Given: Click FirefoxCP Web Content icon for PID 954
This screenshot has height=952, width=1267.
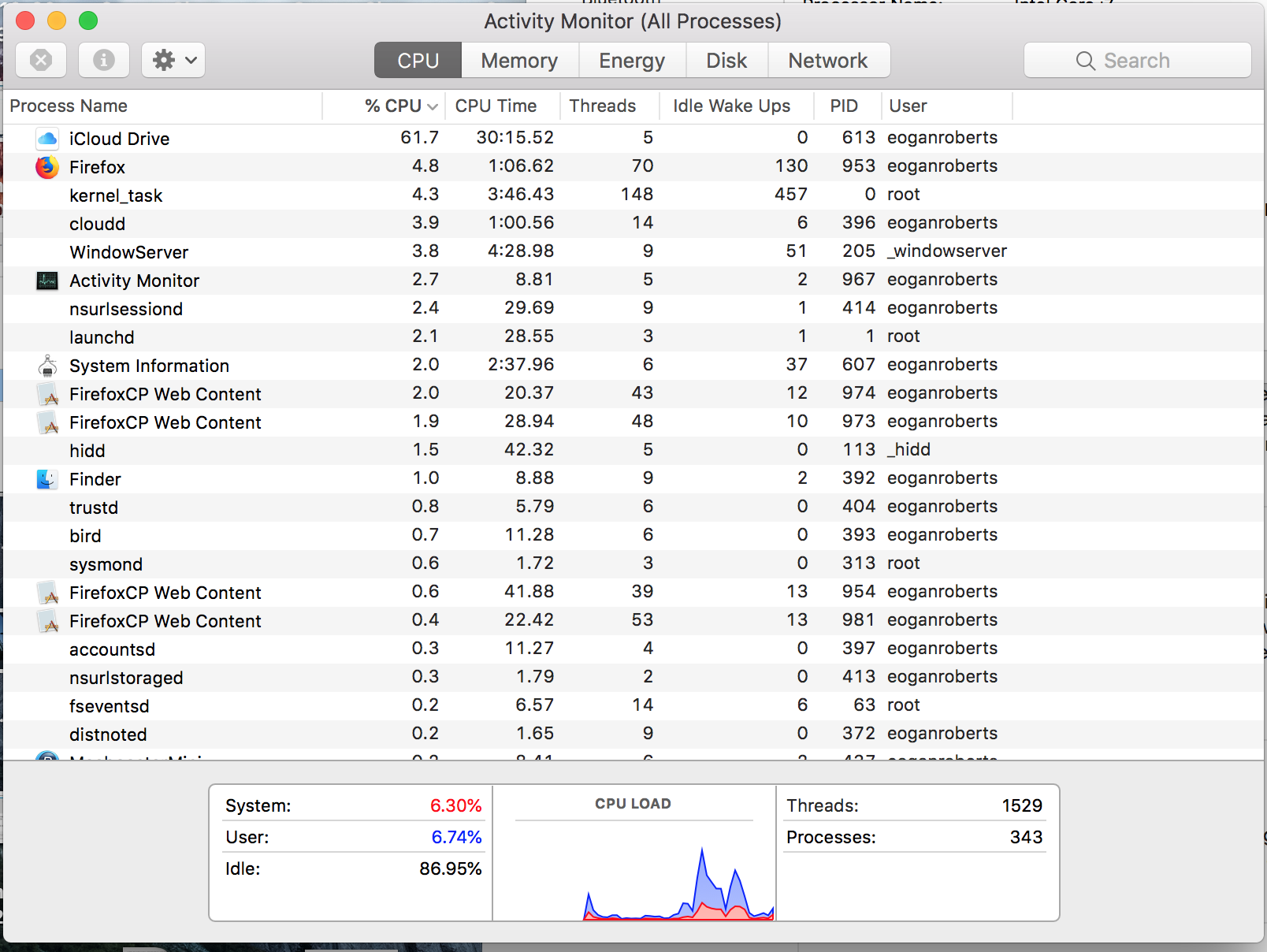Looking at the screenshot, I should point(47,593).
